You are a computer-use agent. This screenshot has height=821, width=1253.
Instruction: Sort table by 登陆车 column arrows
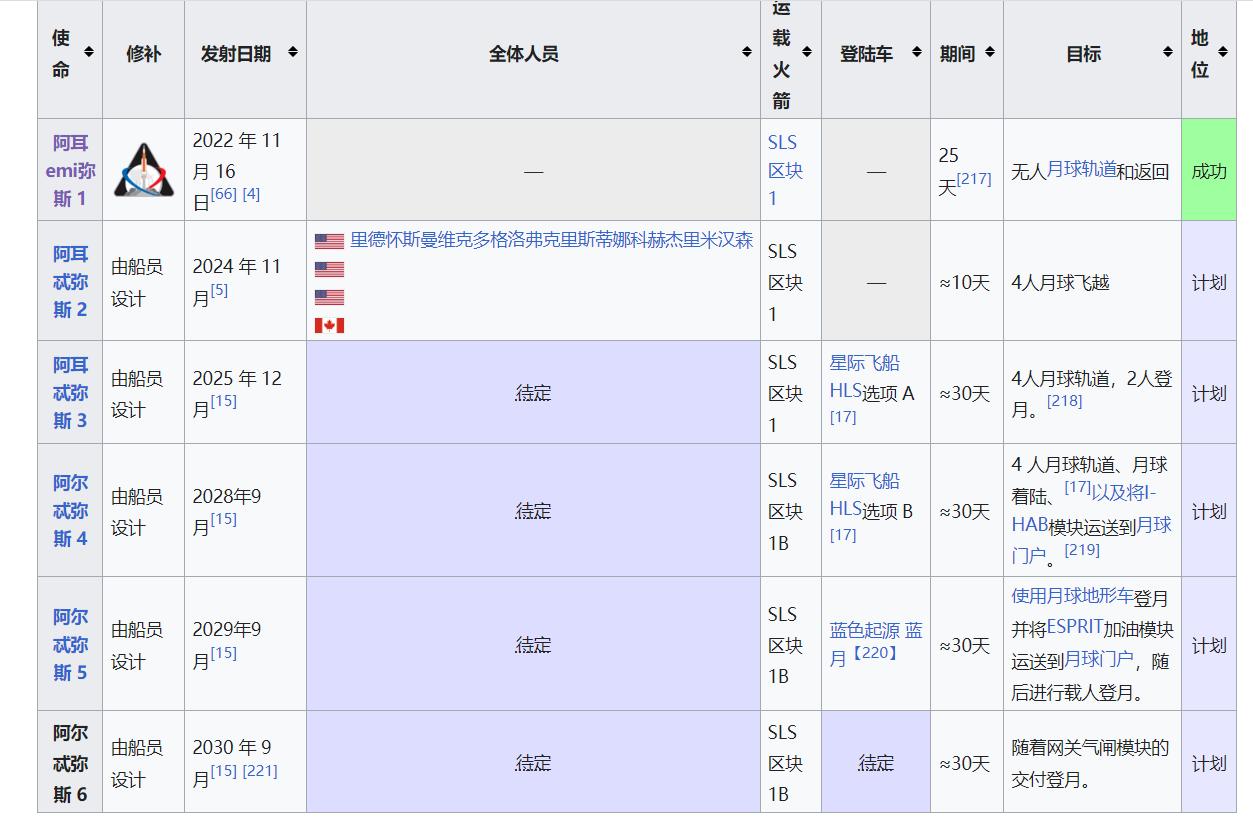click(x=916, y=52)
